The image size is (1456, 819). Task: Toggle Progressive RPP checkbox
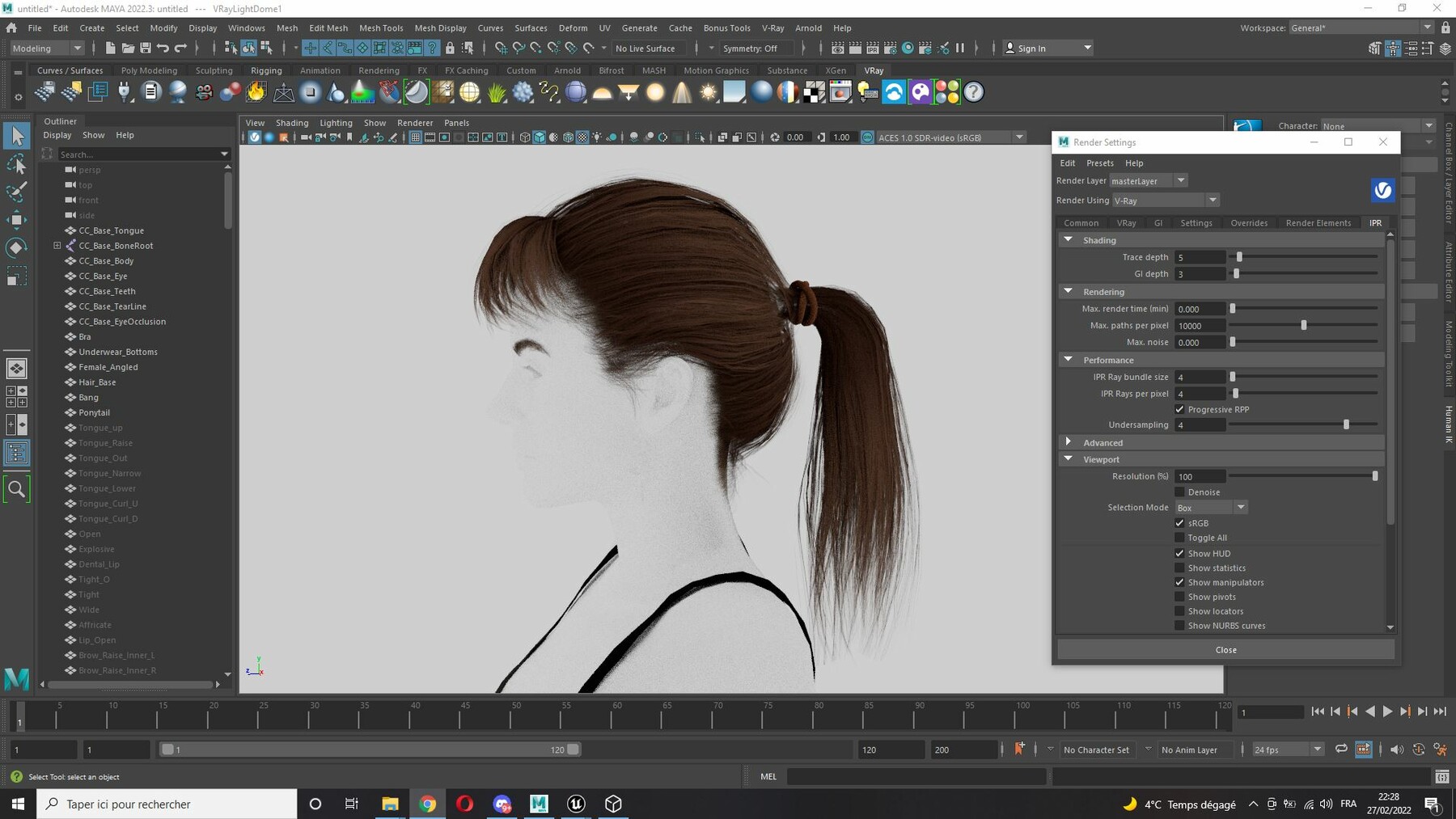1179,409
